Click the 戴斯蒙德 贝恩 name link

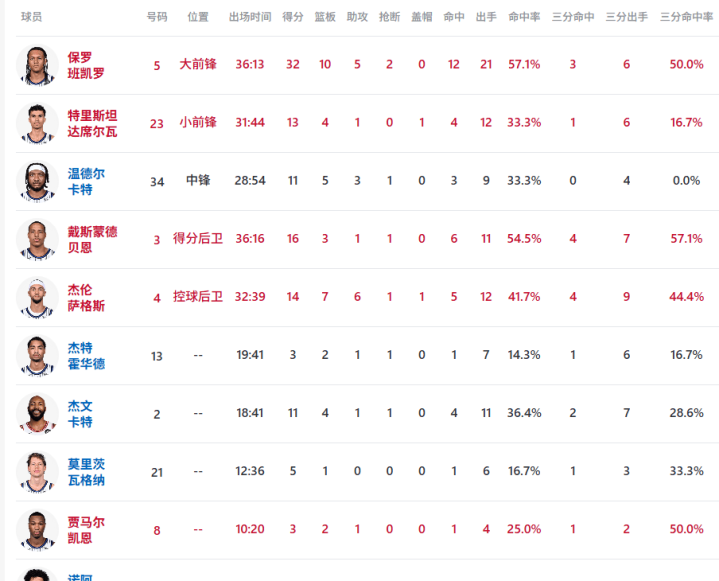click(x=92, y=239)
